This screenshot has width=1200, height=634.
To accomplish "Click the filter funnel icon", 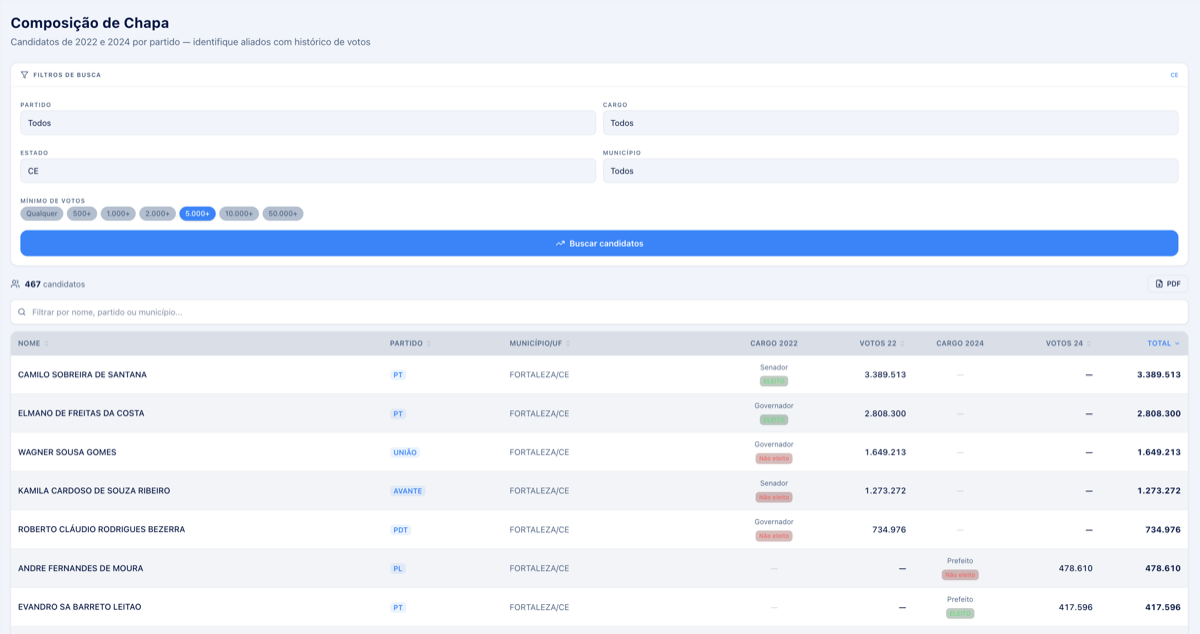I will [24, 75].
